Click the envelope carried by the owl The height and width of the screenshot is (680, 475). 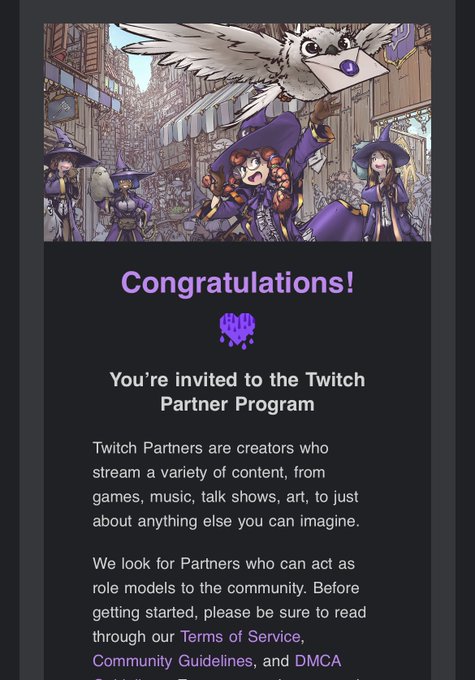[346, 69]
